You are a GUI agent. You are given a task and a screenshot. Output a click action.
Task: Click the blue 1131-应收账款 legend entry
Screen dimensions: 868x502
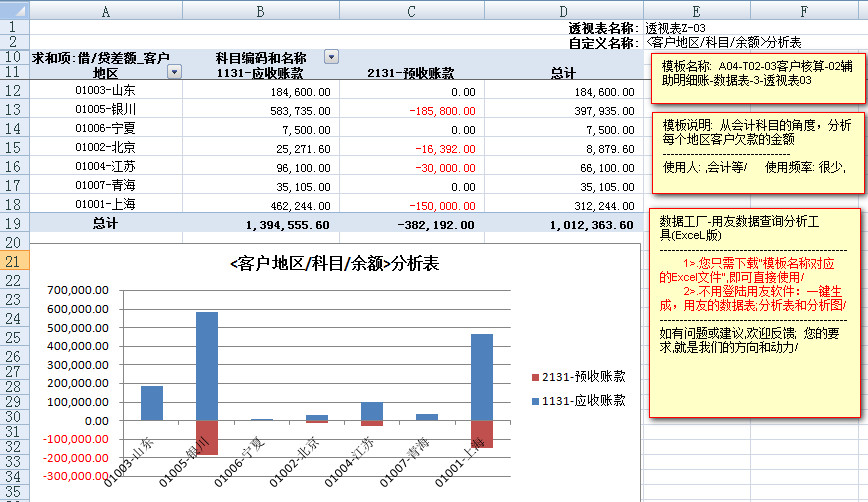(583, 400)
